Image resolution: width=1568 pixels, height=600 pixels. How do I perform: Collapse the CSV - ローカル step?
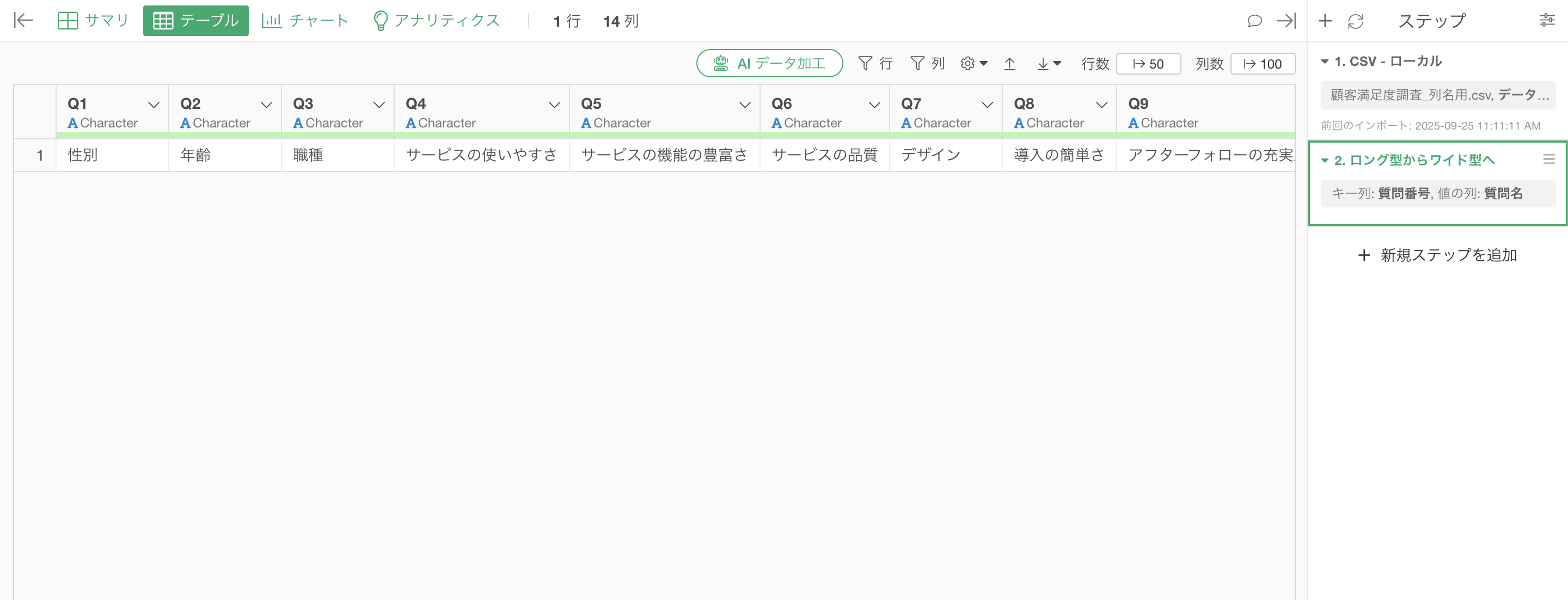click(x=1325, y=62)
